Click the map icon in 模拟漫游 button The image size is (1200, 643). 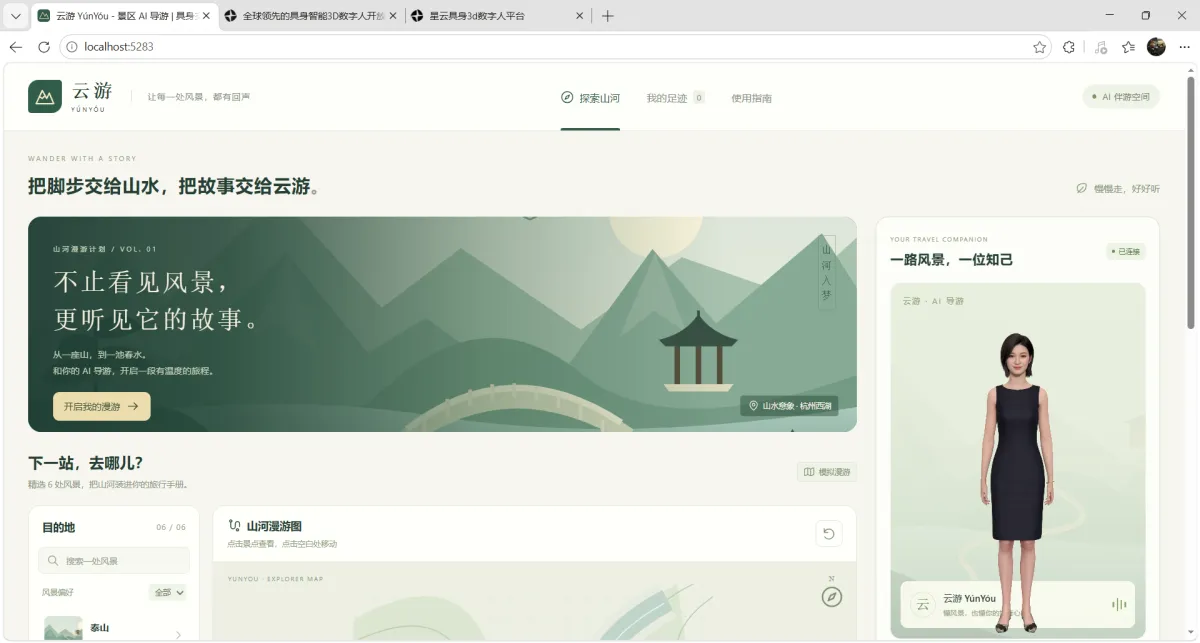pos(809,472)
